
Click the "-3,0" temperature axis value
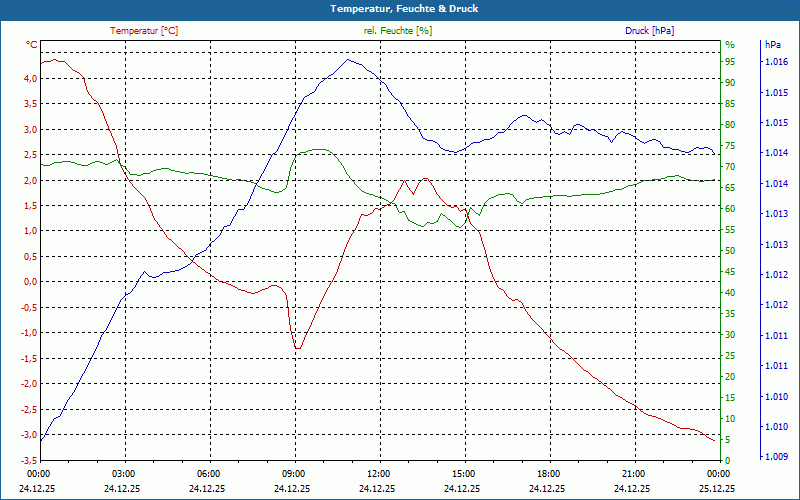coord(29,435)
